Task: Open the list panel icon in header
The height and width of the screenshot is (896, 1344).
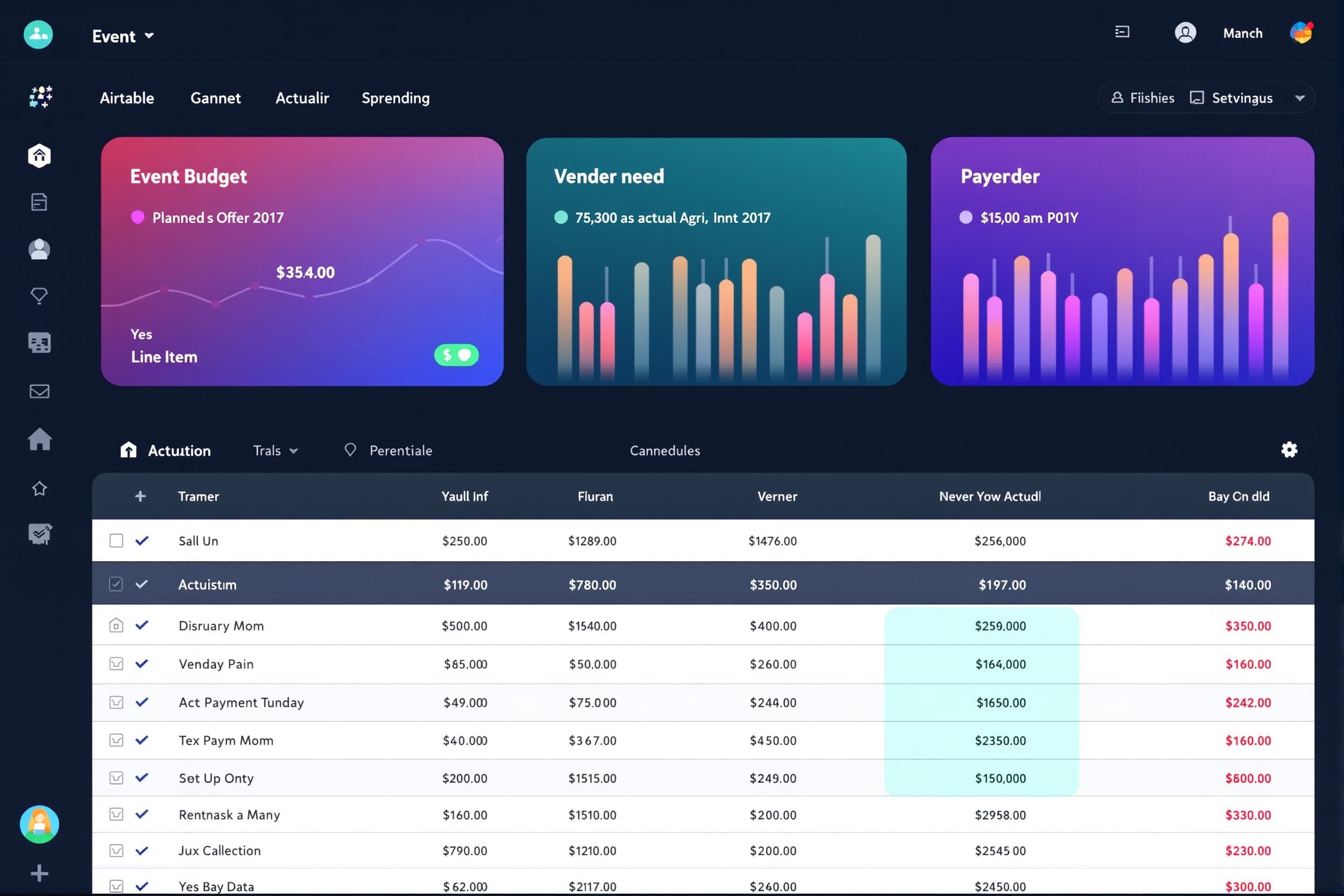Action: (1122, 32)
